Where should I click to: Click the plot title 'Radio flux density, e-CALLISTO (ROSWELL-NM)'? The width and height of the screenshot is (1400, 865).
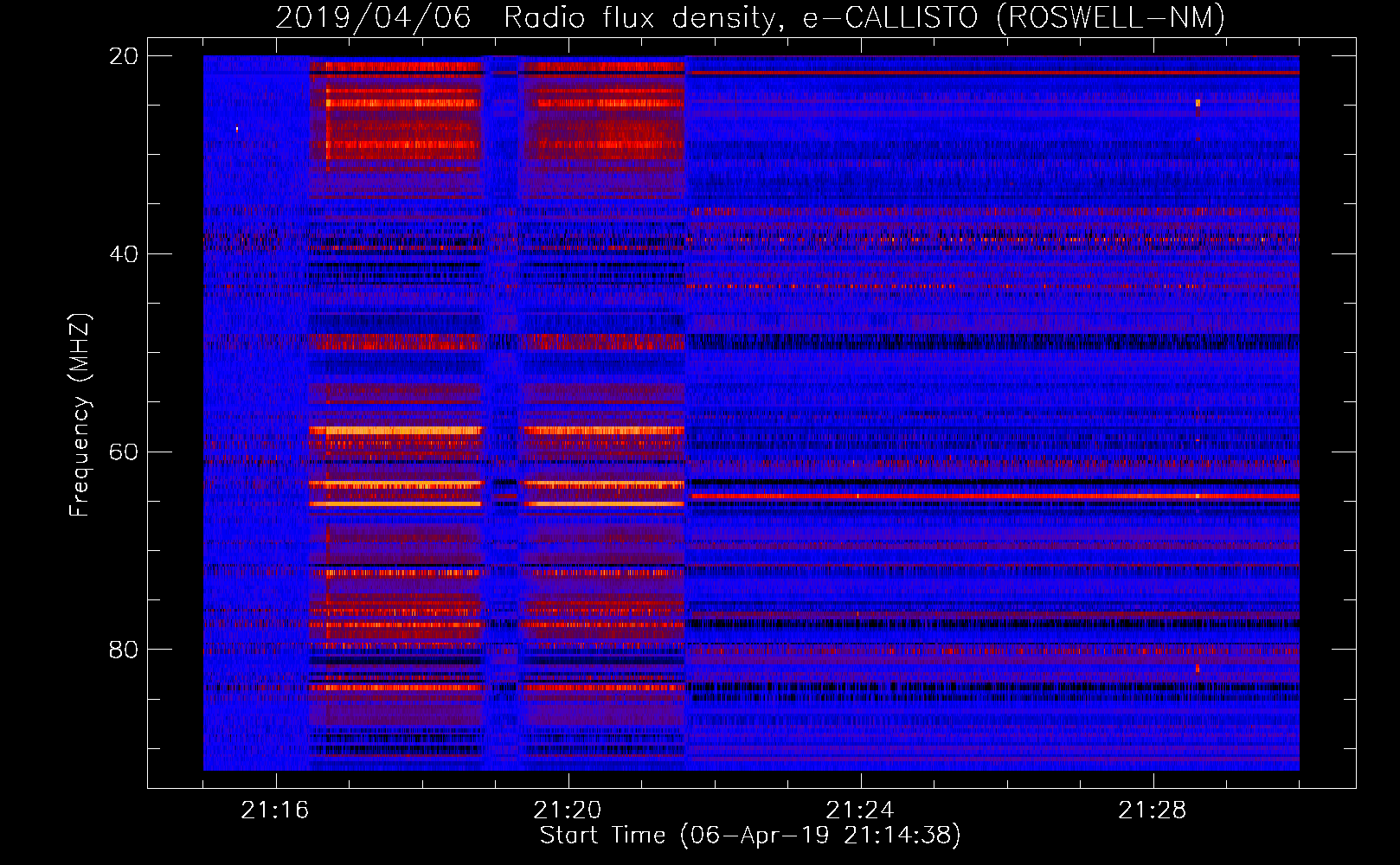(864, 17)
